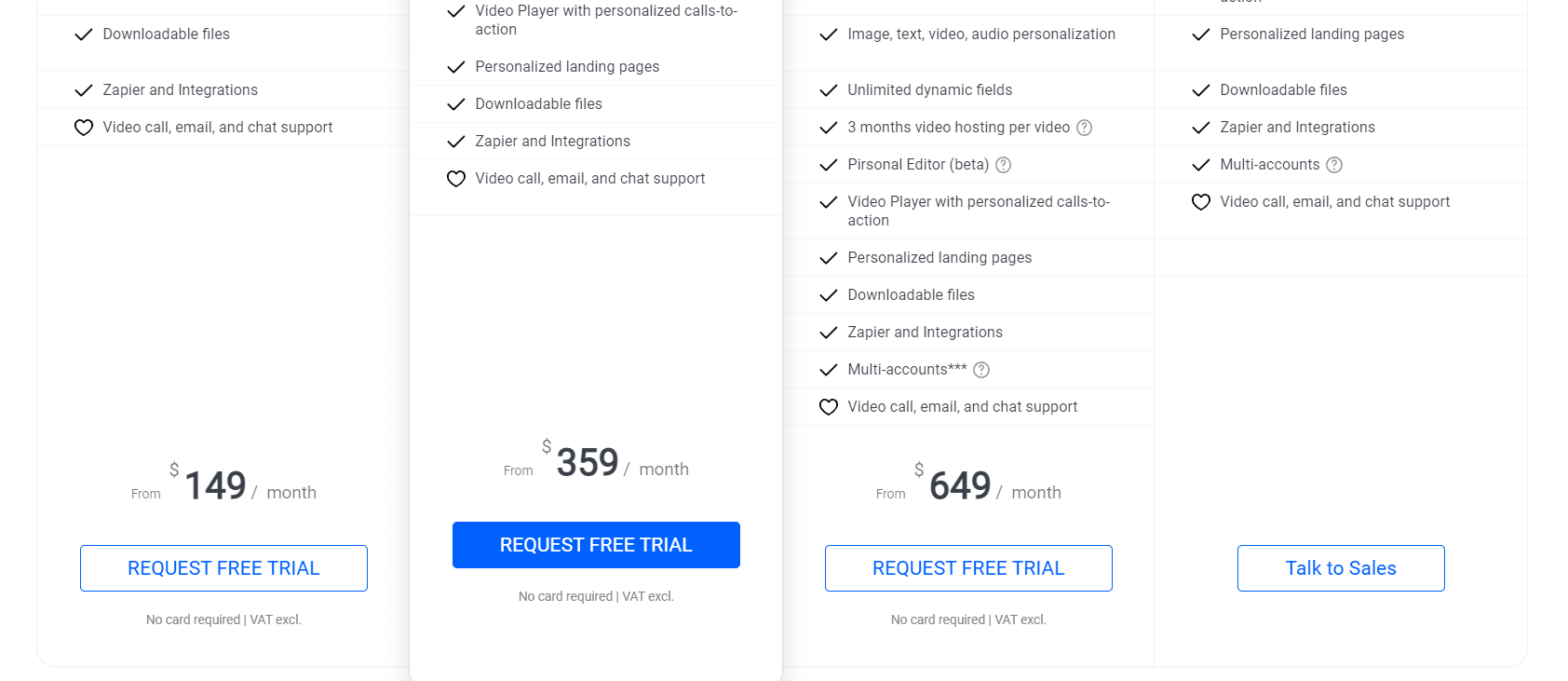Screen dimensions: 1568x681
Task: Open help tooltip for 3 months video hosting
Action: click(1083, 127)
